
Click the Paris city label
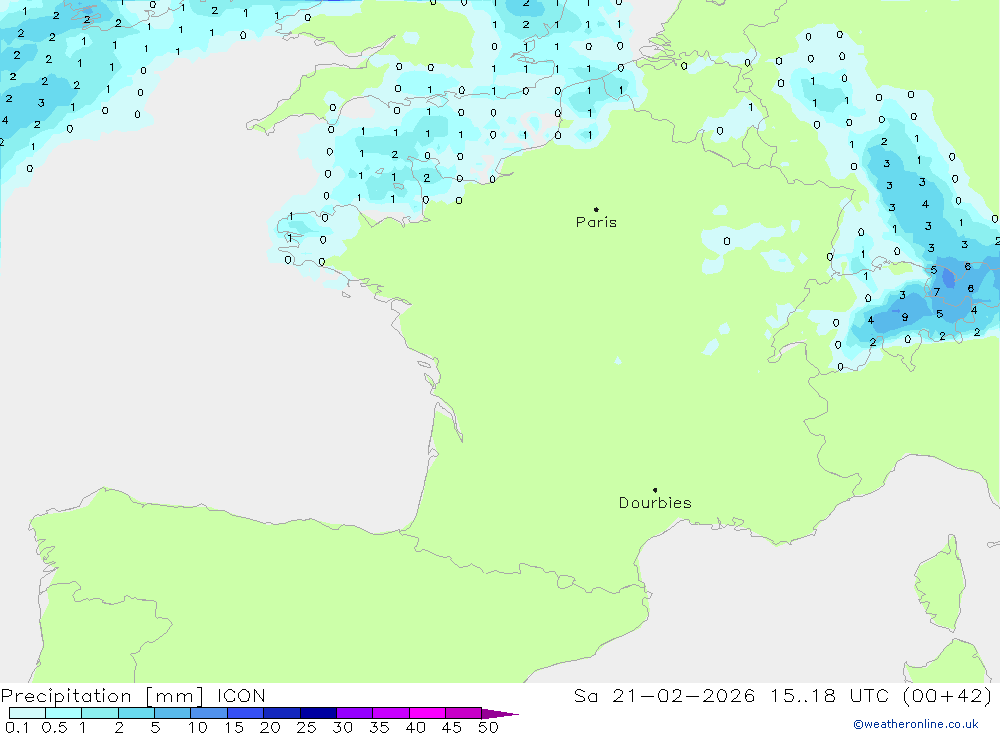click(596, 222)
